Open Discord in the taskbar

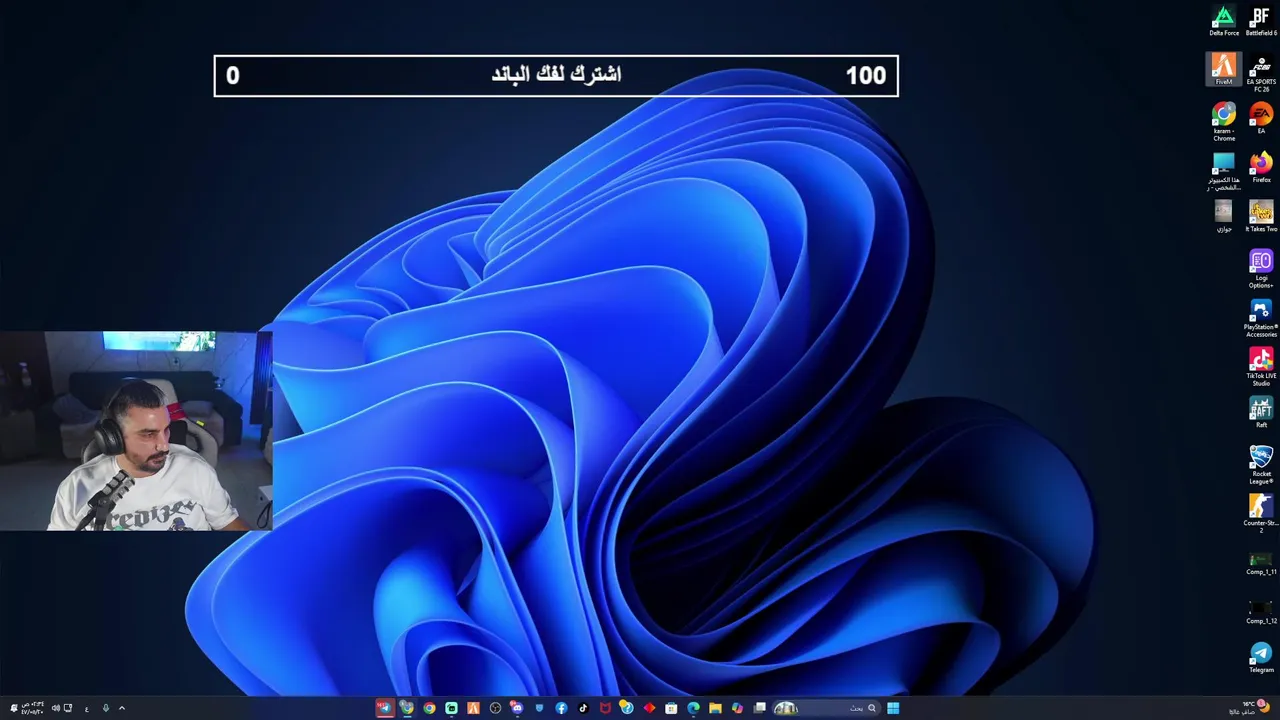(517, 708)
